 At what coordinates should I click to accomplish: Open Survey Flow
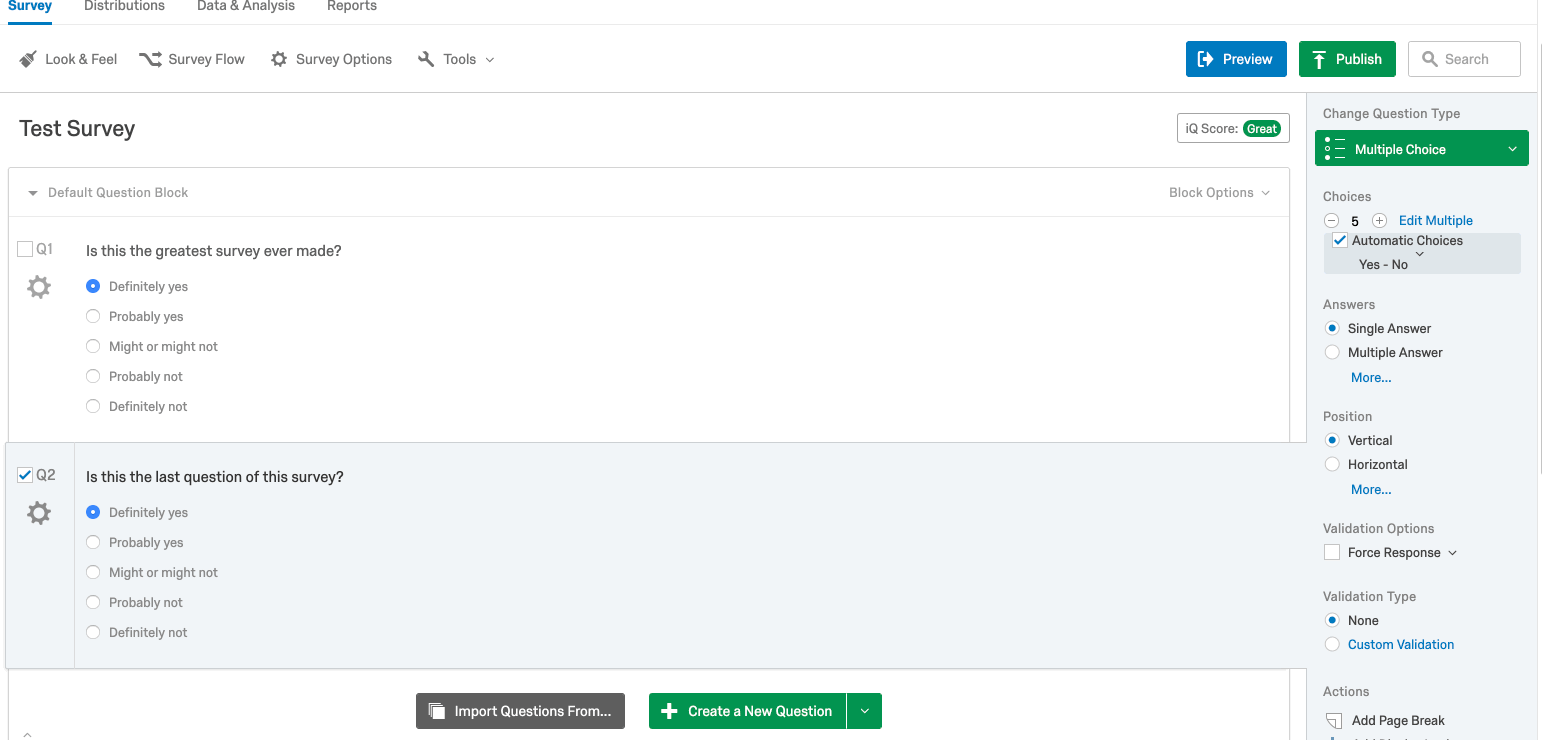click(x=192, y=59)
